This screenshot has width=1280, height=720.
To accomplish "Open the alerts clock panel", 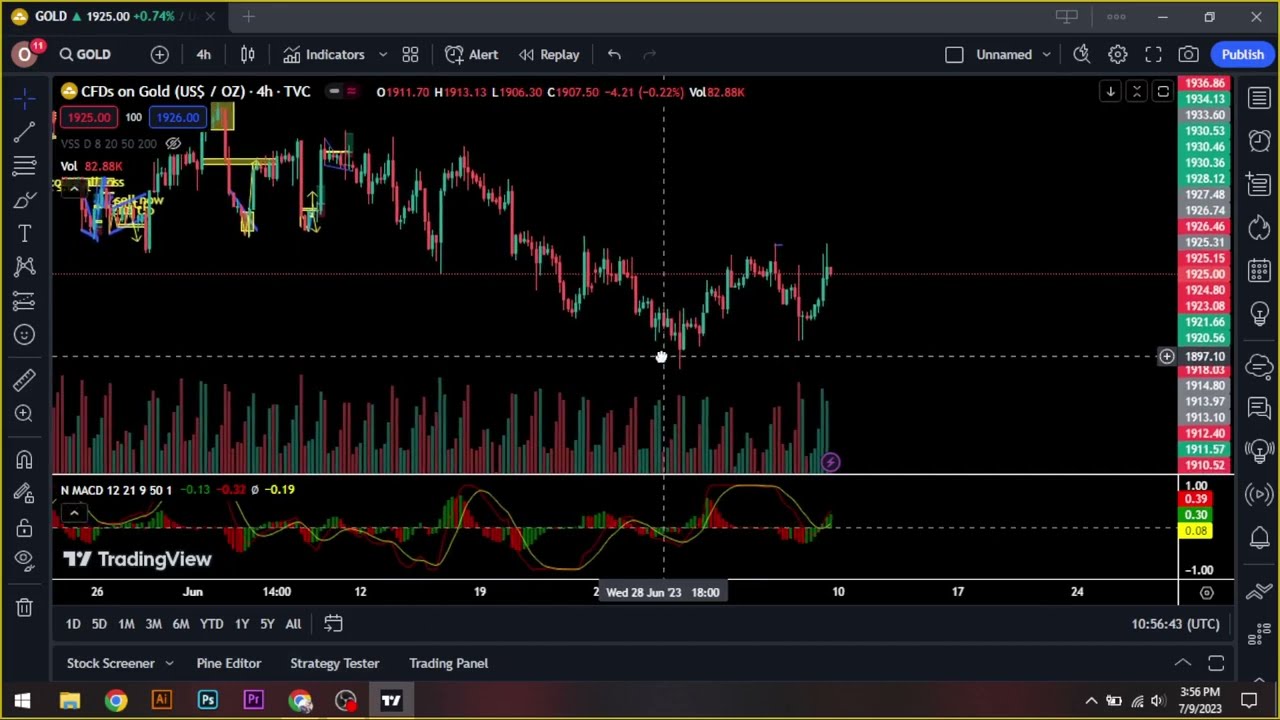I will point(1259,141).
